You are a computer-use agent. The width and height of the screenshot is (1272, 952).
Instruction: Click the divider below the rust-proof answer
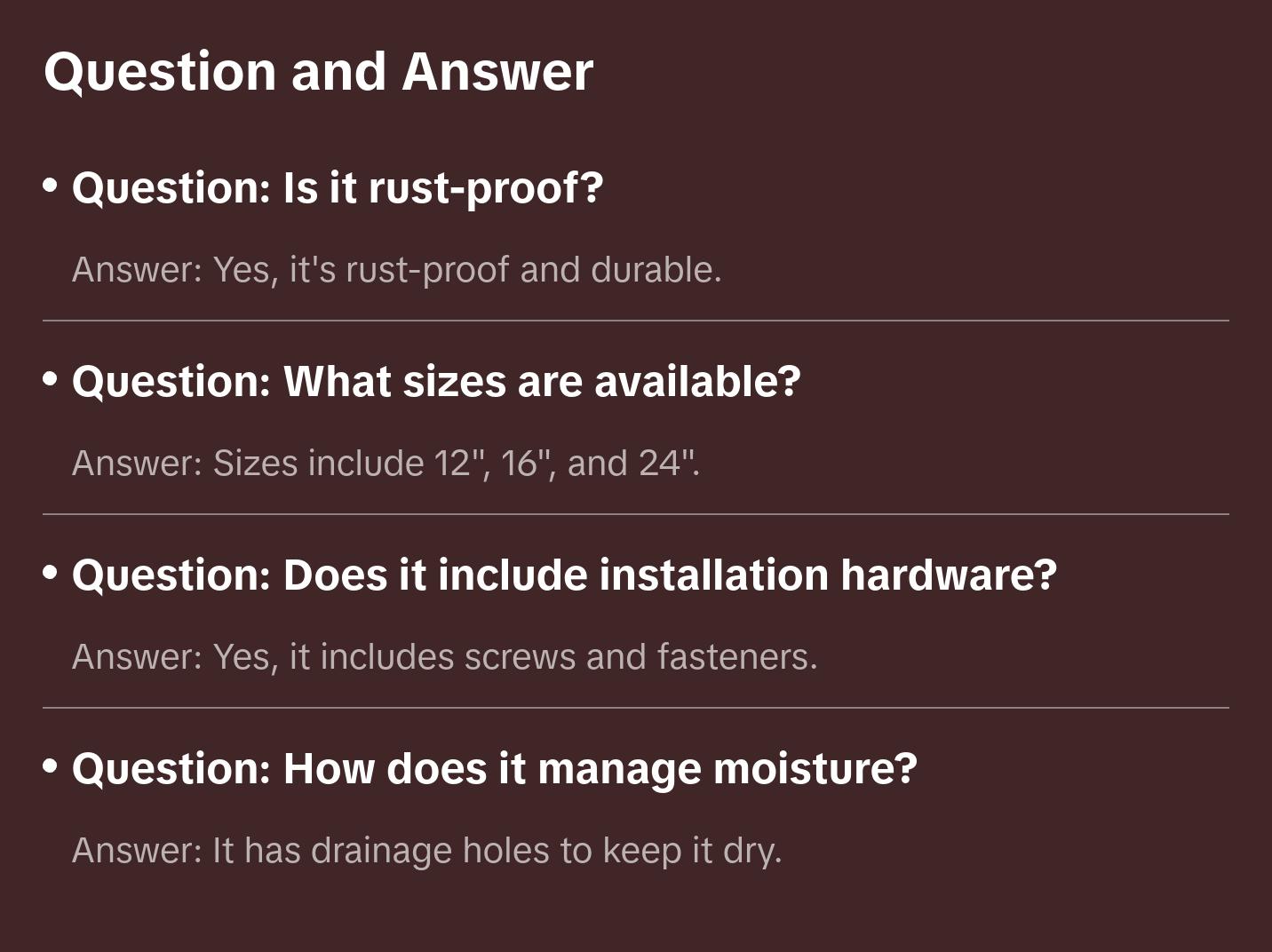[x=636, y=321]
